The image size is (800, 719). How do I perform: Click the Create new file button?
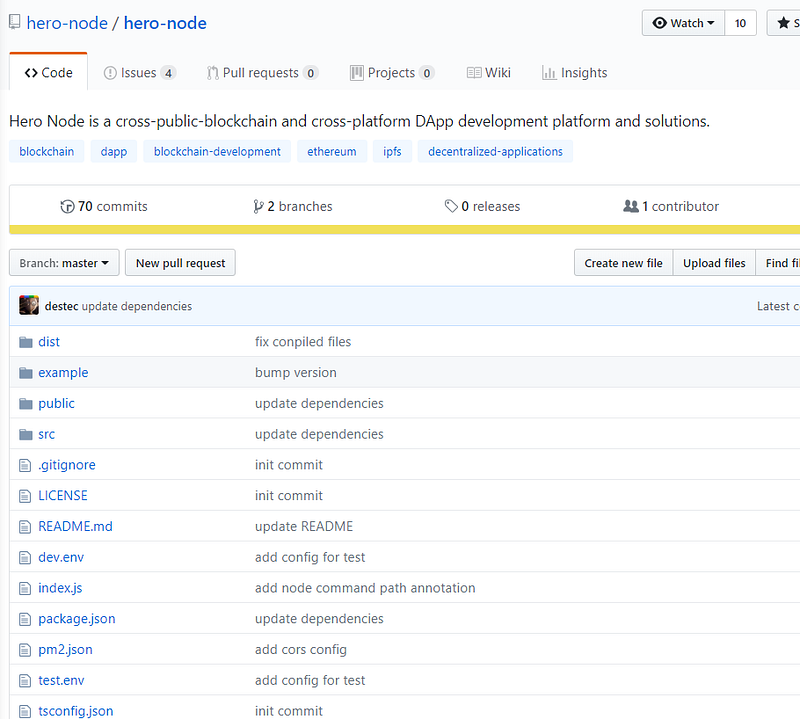tap(623, 263)
